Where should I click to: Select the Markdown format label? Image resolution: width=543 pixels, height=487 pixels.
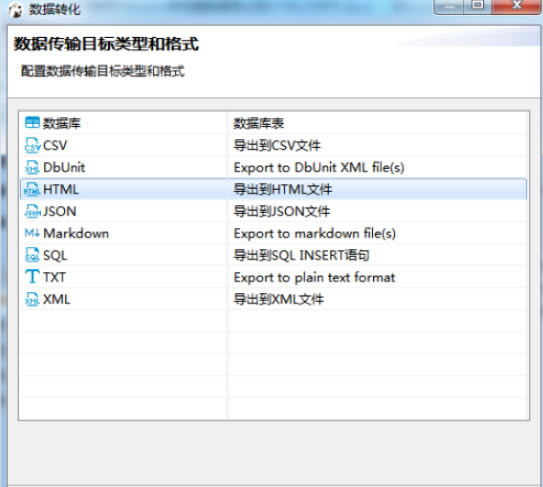click(x=76, y=233)
